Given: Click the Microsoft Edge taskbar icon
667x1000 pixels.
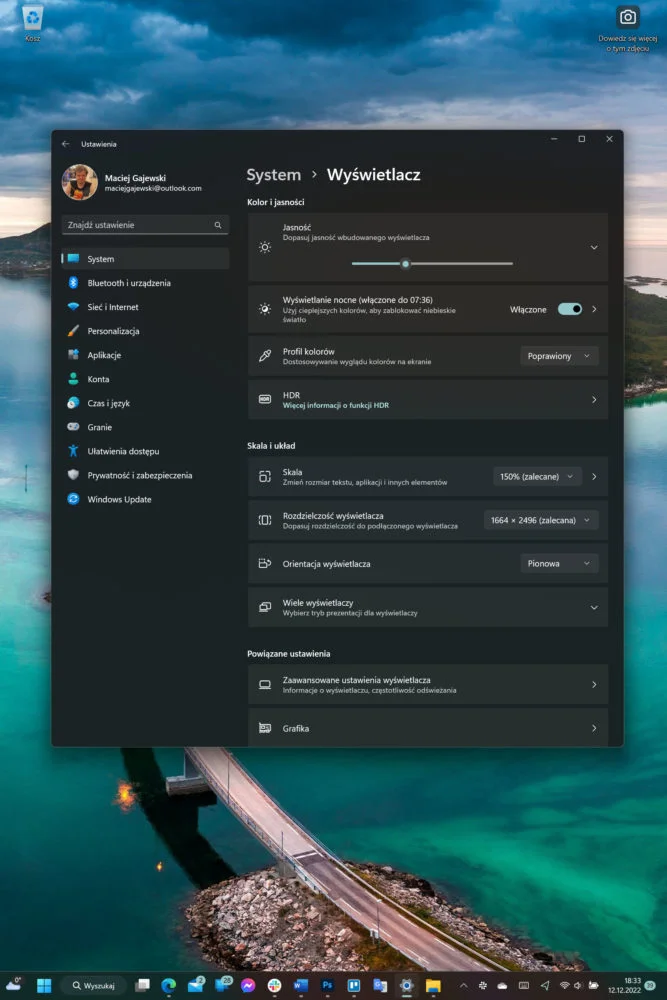Looking at the screenshot, I should (x=168, y=985).
